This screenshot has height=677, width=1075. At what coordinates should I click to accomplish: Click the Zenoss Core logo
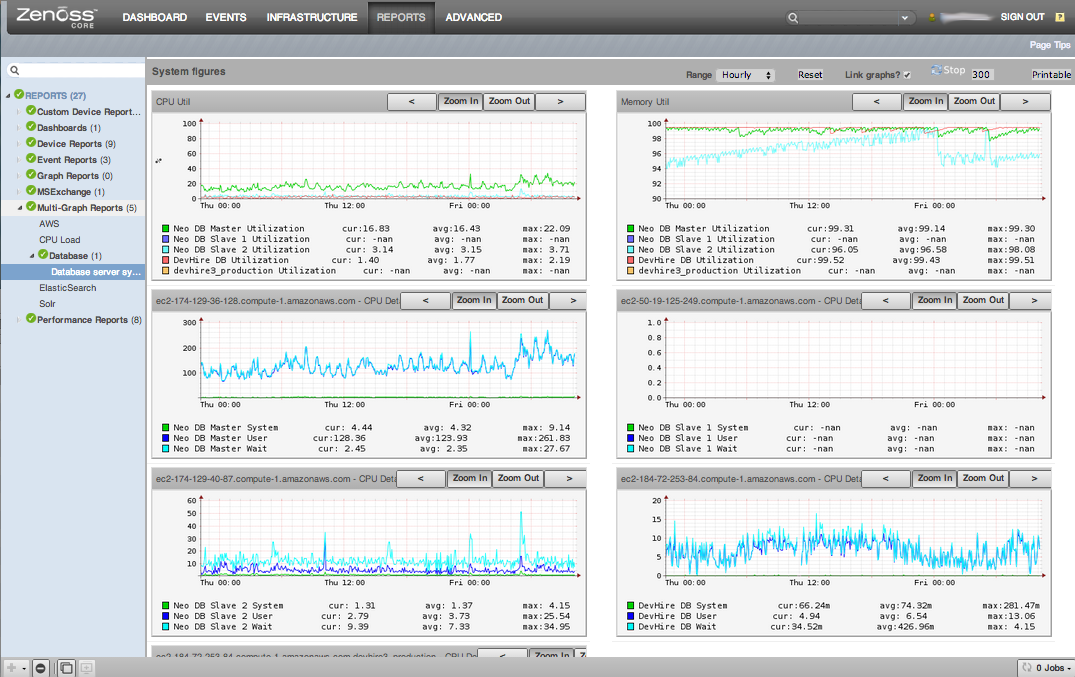coord(57,17)
